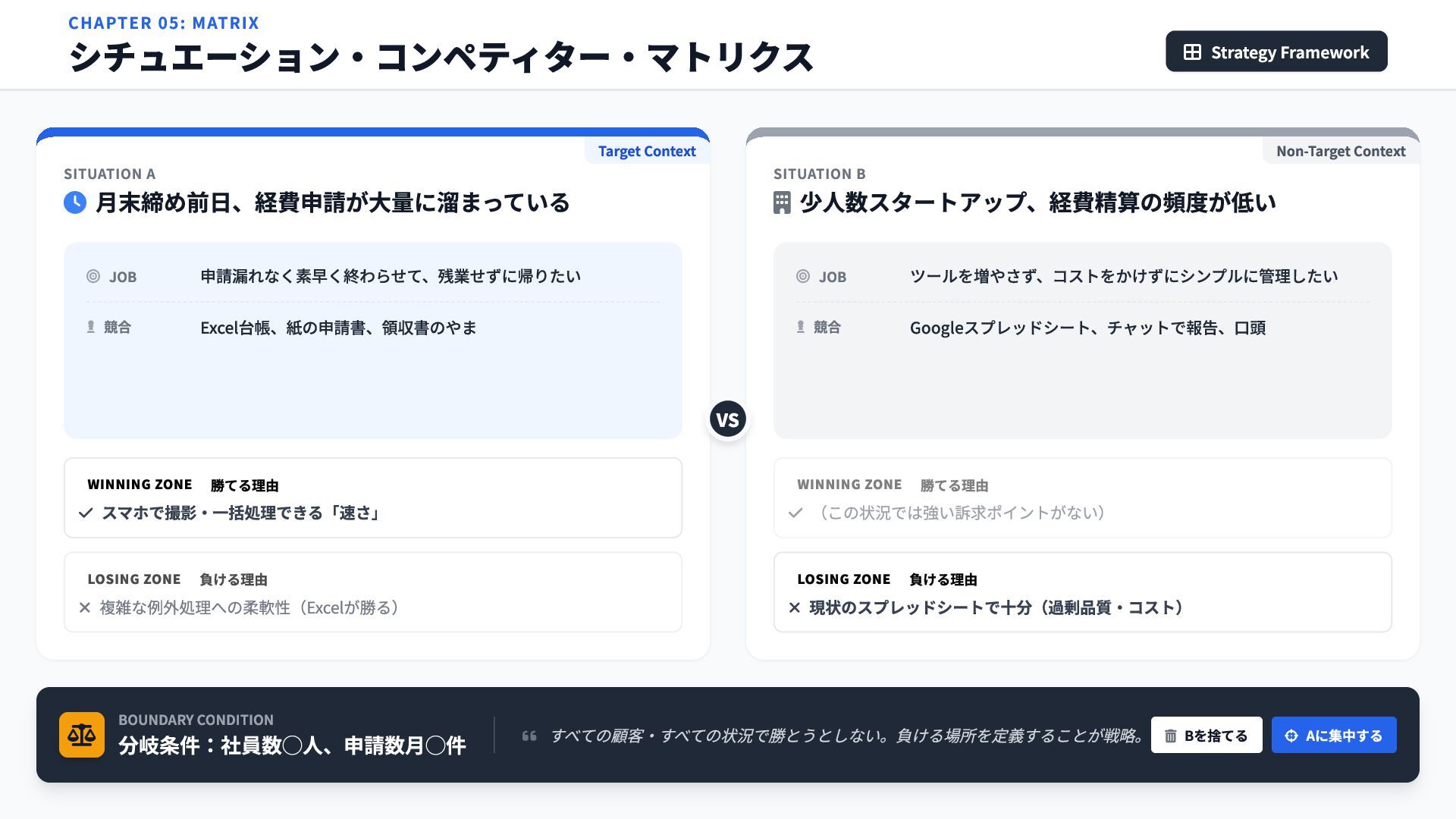Viewport: 1456px width, 819px height.
Task: Click the target icon next to JOB in Situation B
Action: point(803,277)
